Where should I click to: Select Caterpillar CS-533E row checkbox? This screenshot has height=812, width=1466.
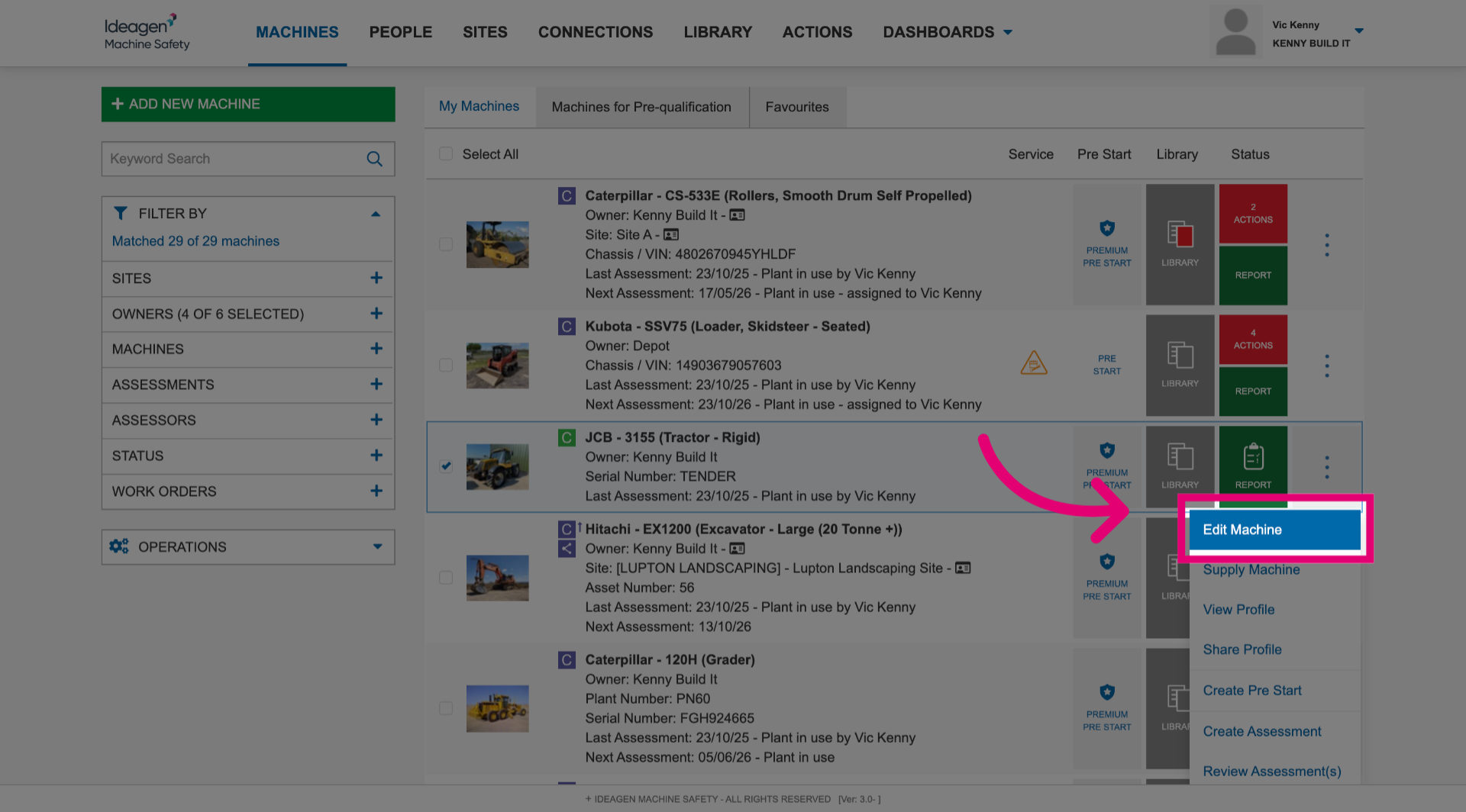(446, 244)
